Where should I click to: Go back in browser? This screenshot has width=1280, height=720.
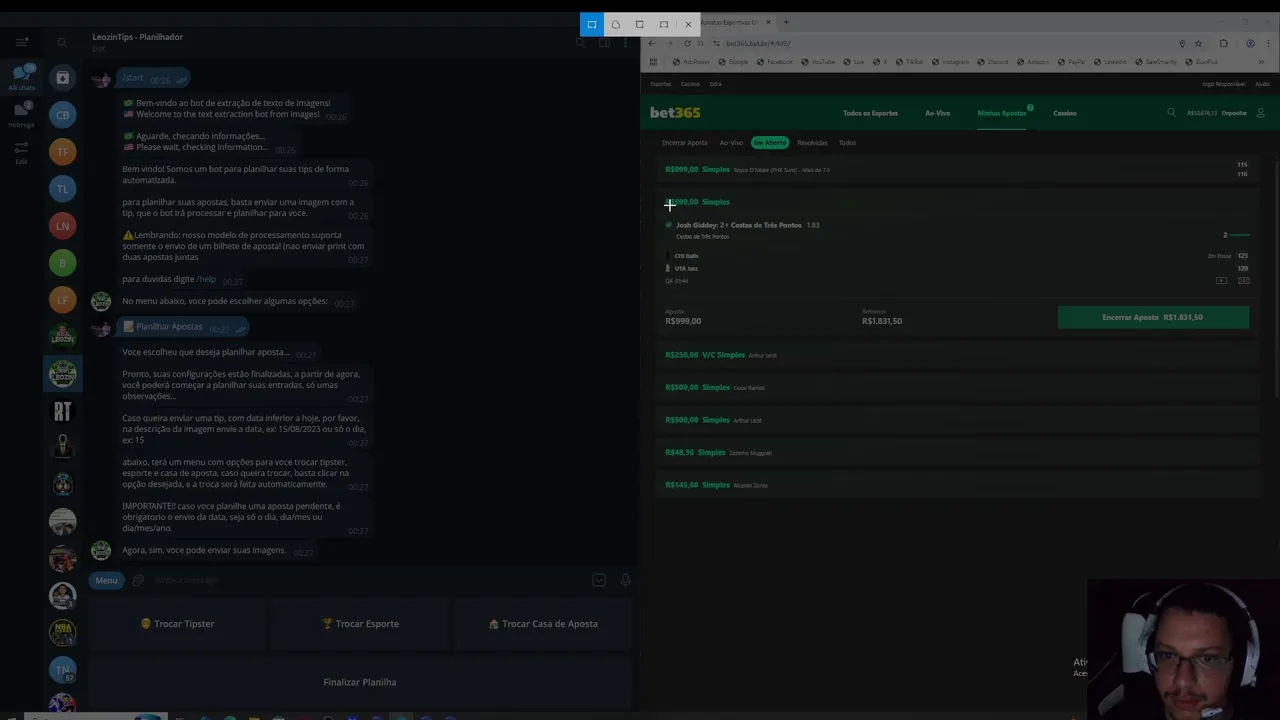pyautogui.click(x=652, y=43)
